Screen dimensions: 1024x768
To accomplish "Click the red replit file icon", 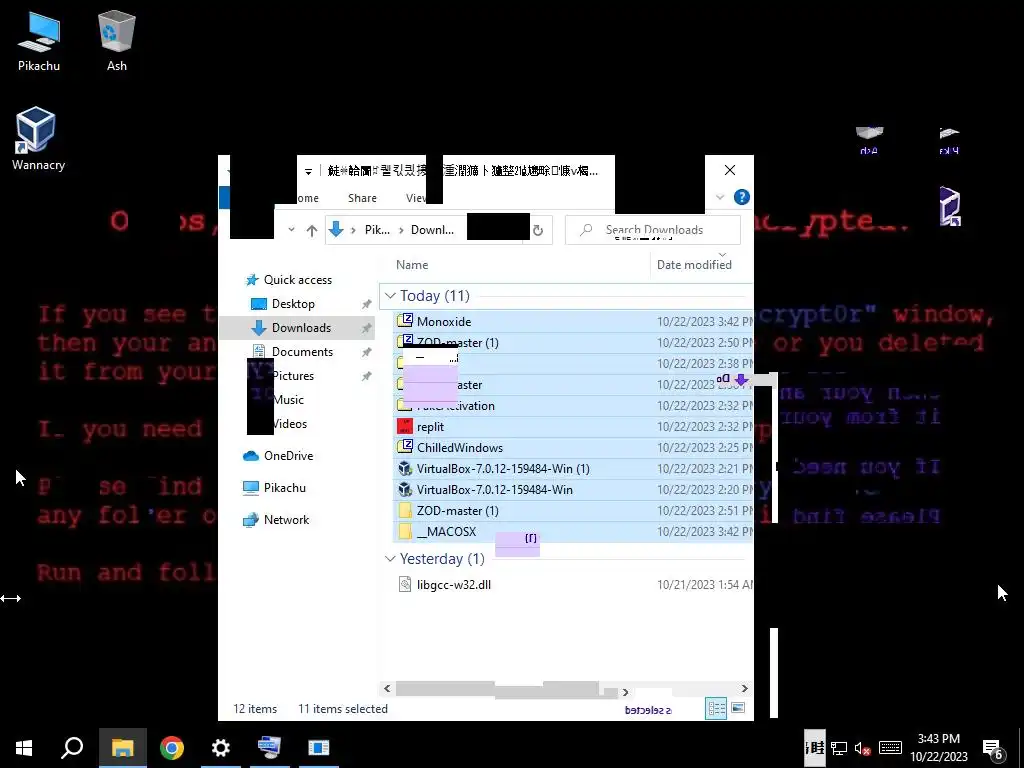I will [405, 426].
